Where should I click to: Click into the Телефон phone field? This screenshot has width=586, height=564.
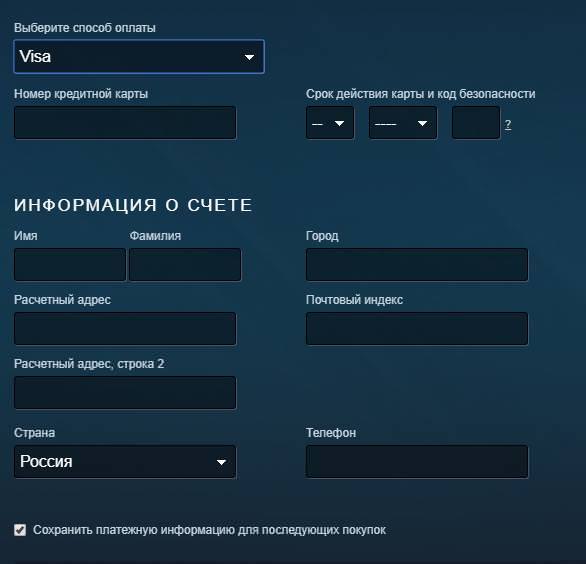[417, 462]
